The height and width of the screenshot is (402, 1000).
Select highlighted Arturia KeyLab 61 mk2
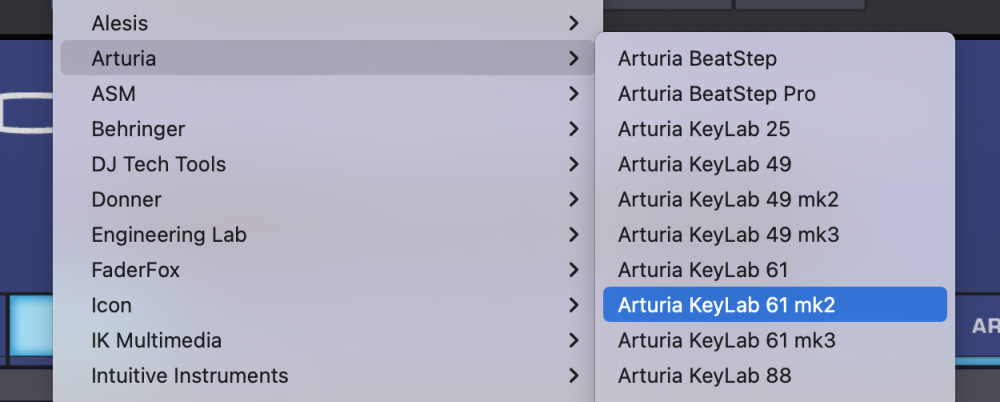point(726,305)
